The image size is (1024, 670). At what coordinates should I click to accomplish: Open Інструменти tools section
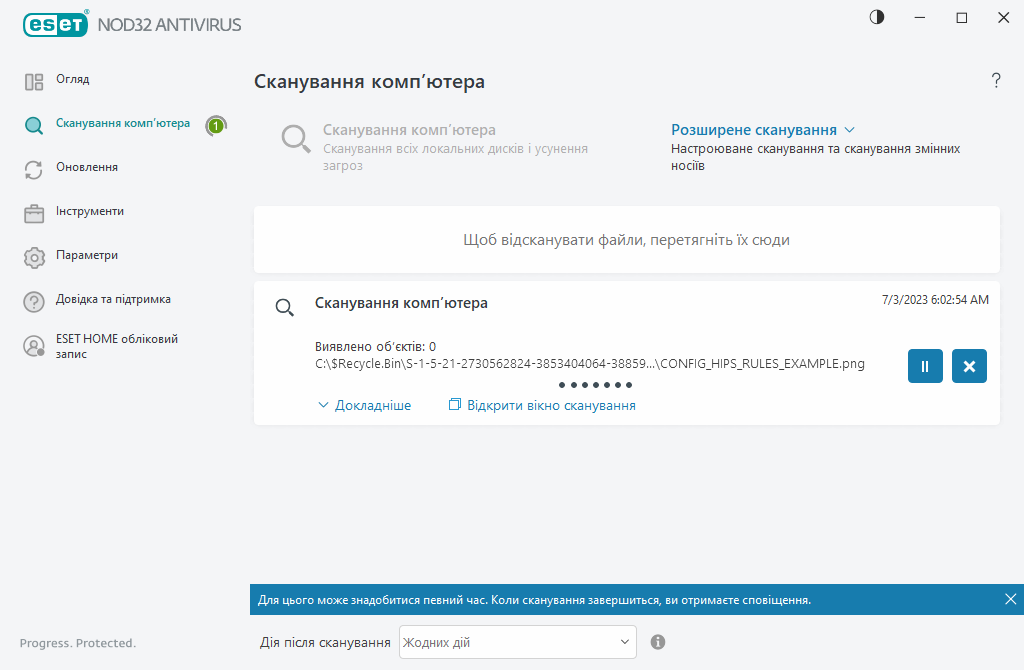(x=89, y=212)
